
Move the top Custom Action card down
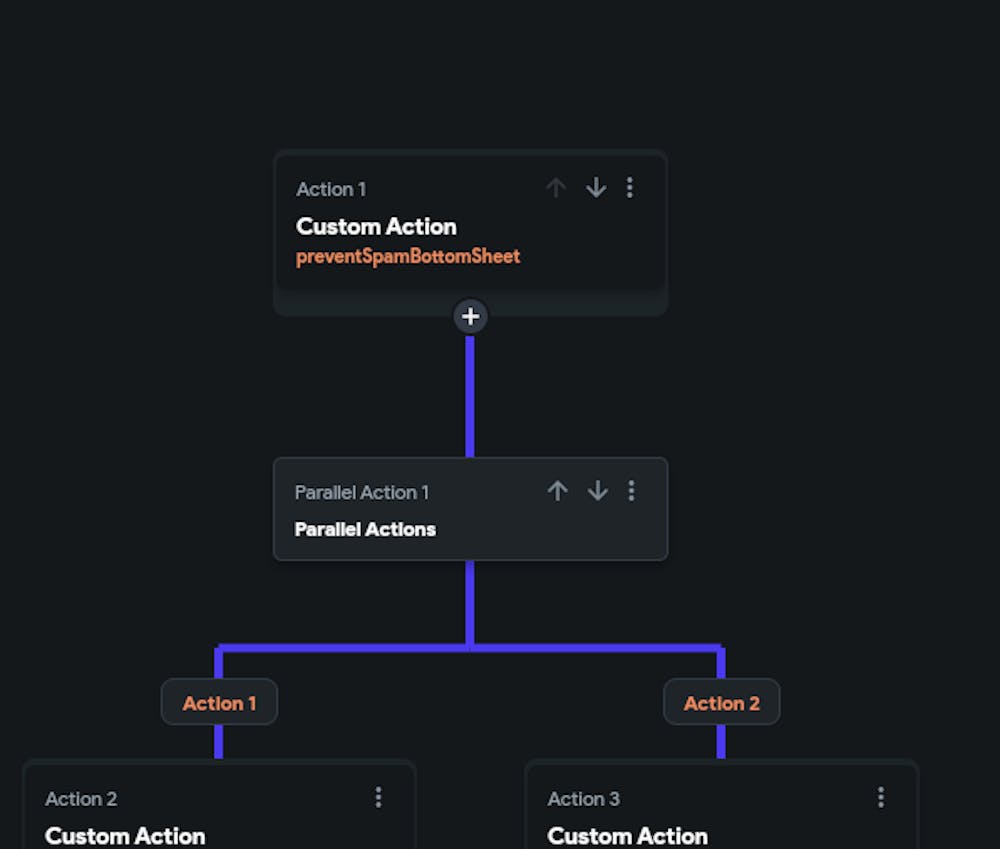click(x=596, y=188)
